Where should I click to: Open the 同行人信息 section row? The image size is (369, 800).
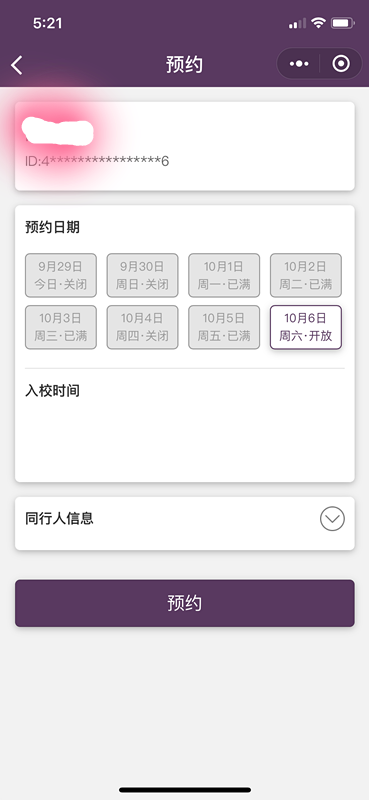[185, 523]
